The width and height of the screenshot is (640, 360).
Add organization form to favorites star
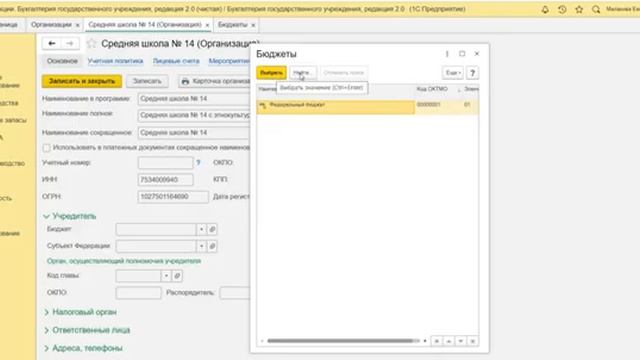tap(91, 43)
